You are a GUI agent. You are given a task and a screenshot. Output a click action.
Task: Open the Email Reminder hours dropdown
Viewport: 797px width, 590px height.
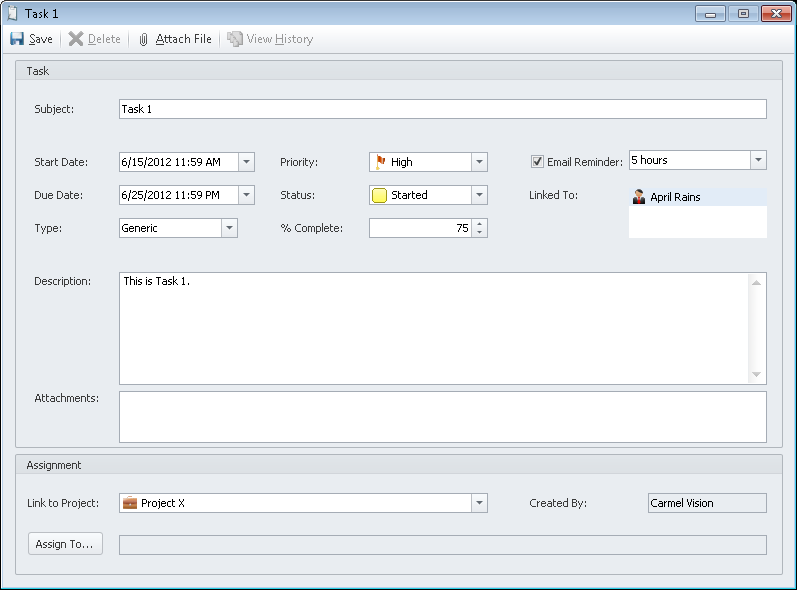click(x=758, y=160)
